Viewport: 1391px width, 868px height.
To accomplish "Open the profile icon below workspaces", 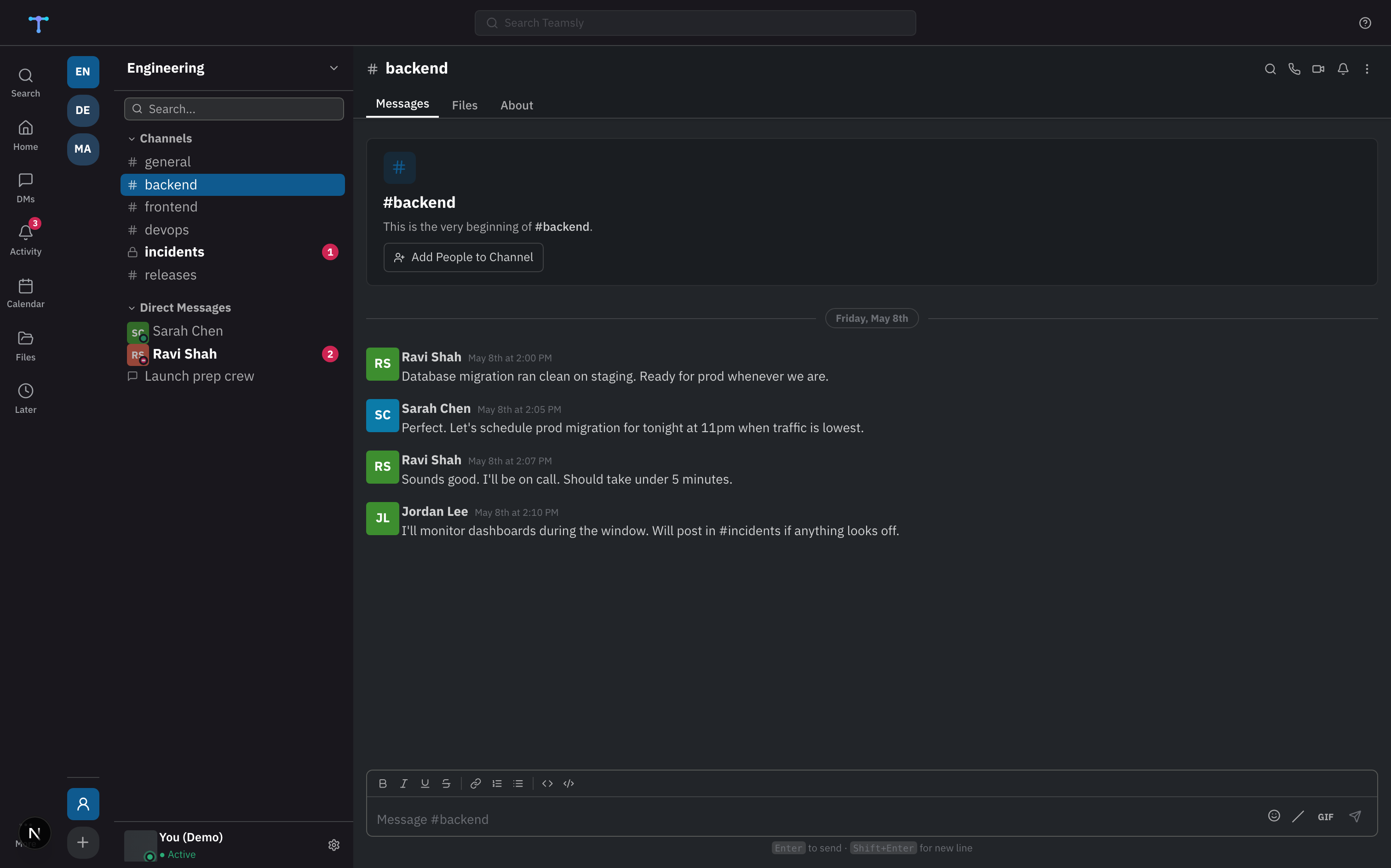I will pos(83,804).
